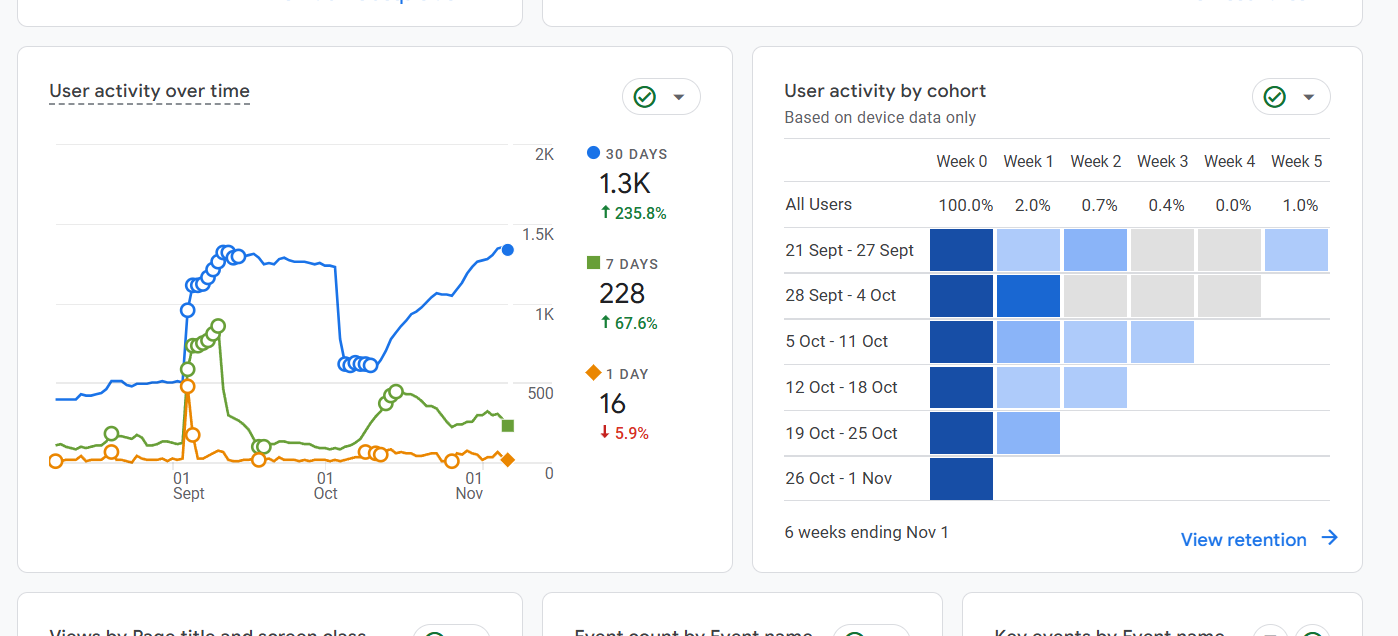
Task: Click the View retention link
Action: (x=1243, y=539)
